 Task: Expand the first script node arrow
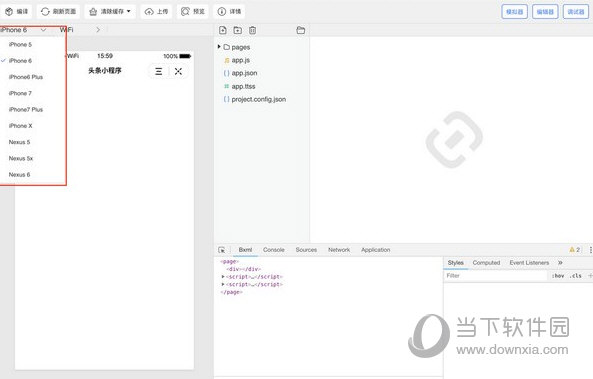(223, 277)
